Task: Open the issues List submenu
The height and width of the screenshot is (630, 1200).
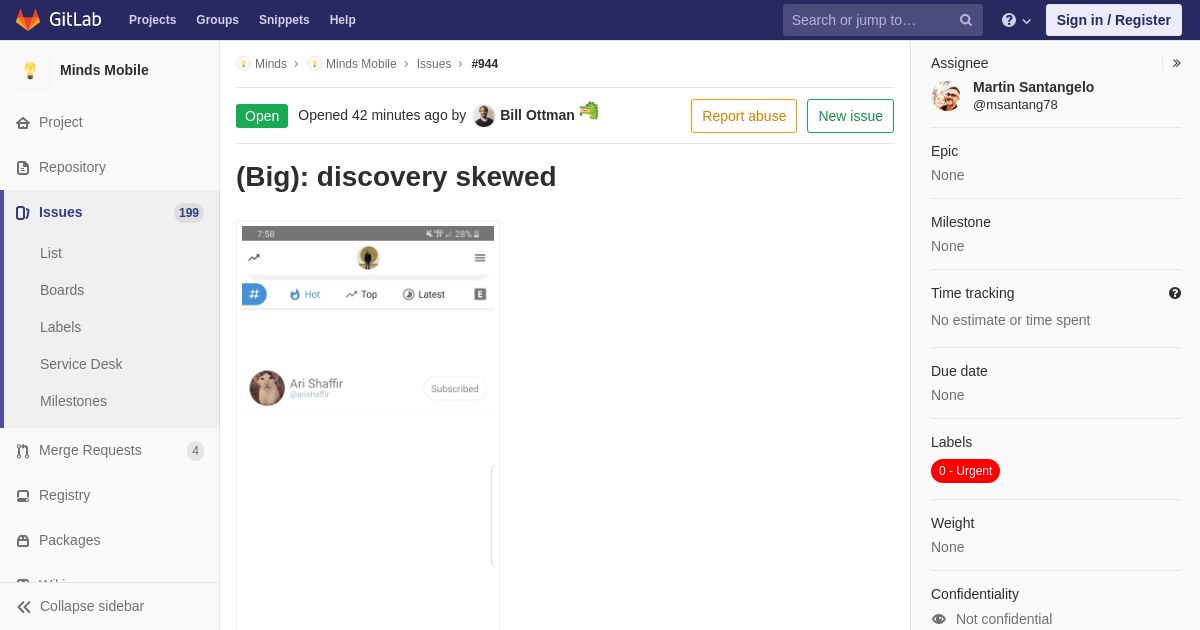Action: 51,253
